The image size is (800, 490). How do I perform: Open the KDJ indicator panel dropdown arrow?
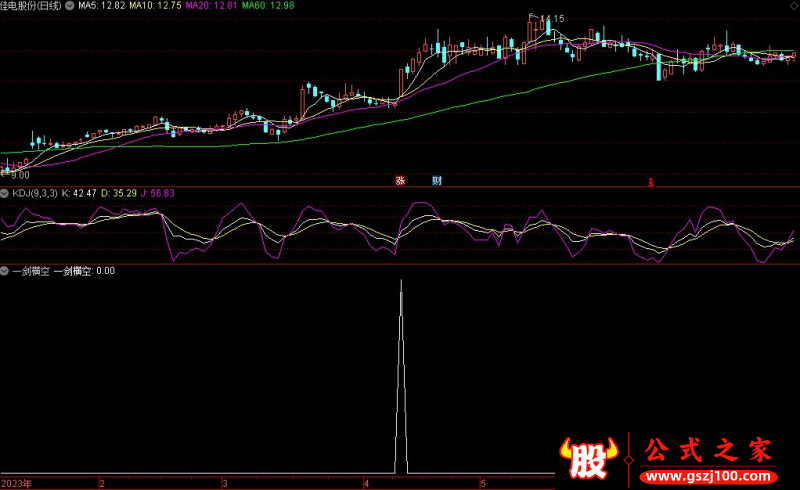click(x=5, y=194)
